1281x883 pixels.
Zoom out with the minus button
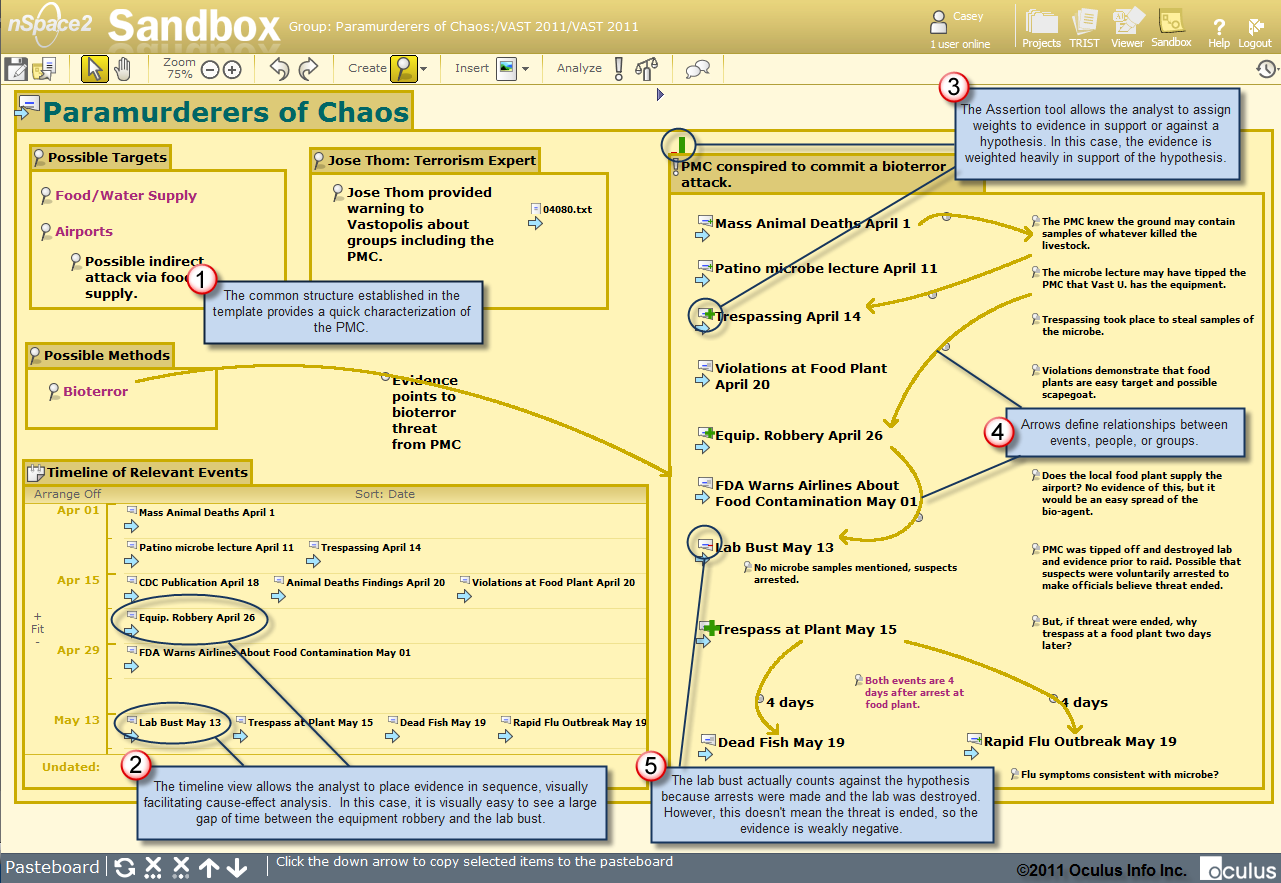210,70
